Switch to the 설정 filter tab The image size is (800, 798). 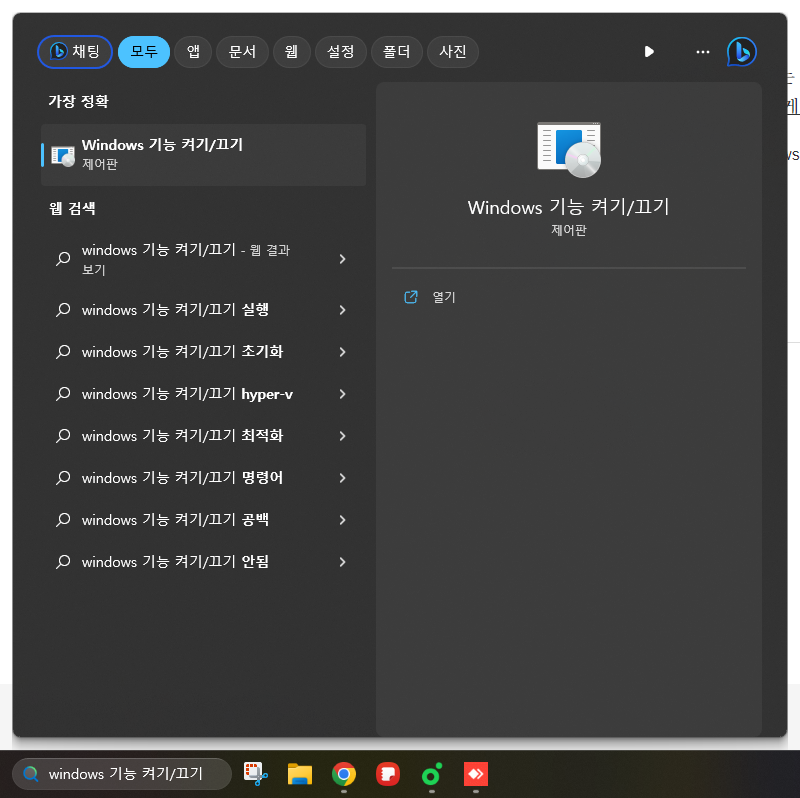pos(341,52)
